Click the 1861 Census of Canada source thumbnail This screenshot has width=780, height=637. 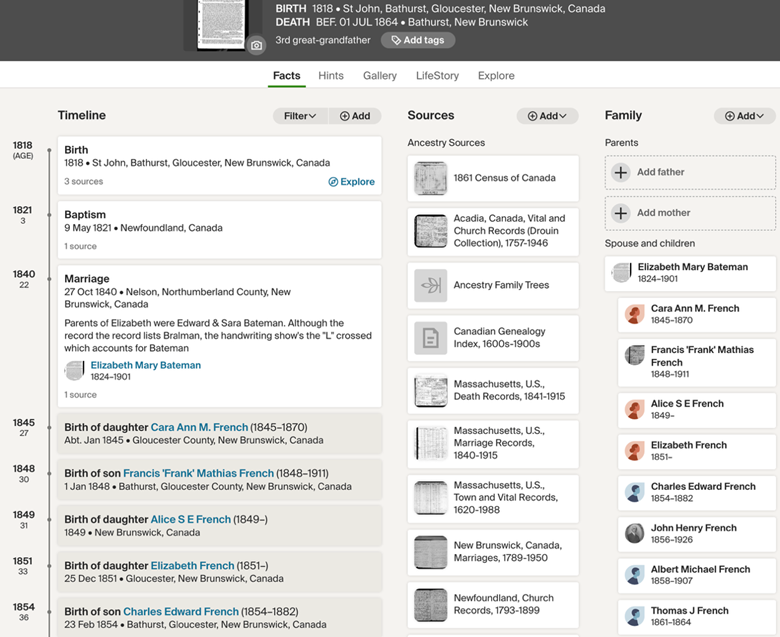[x=431, y=178]
